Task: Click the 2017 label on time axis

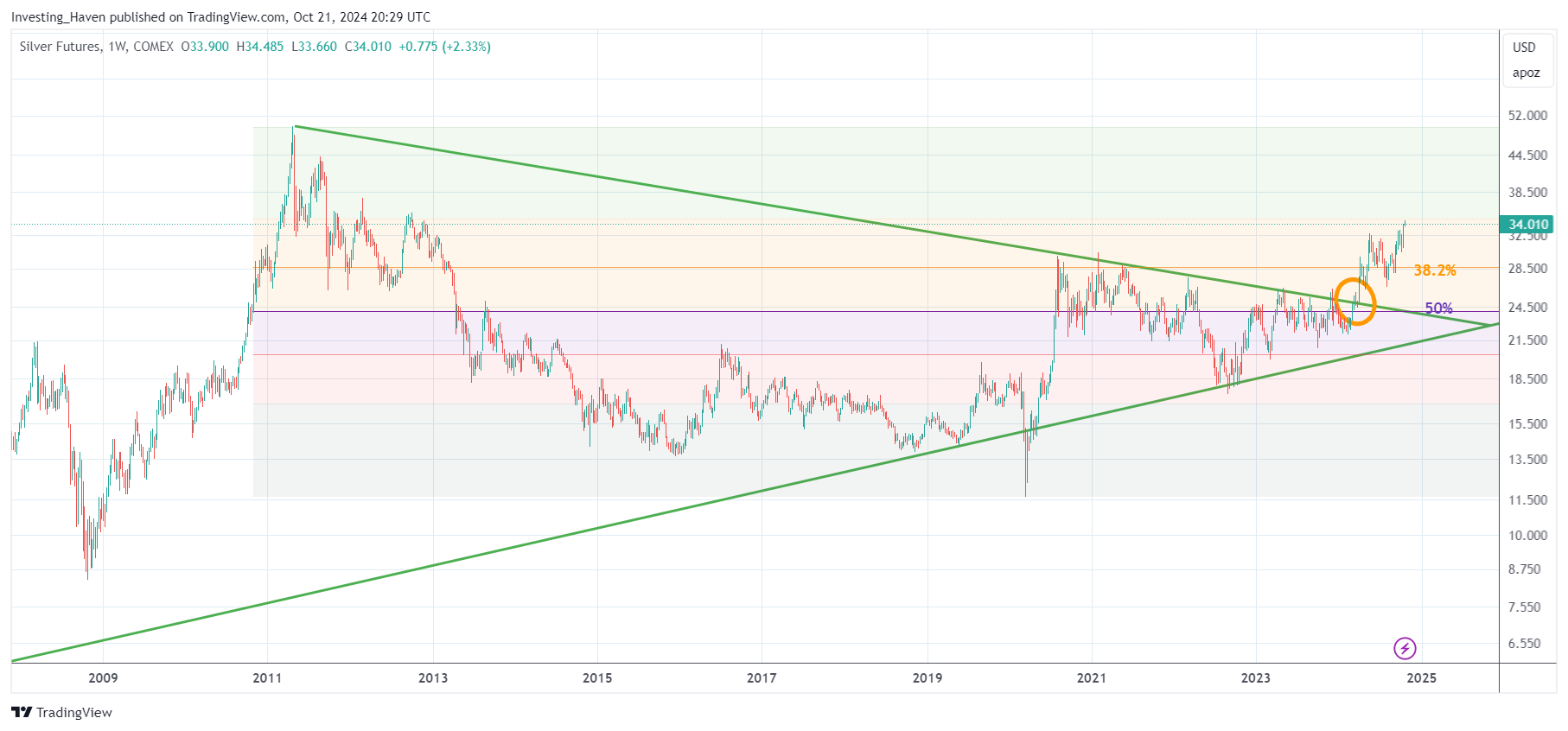Action: click(x=762, y=677)
